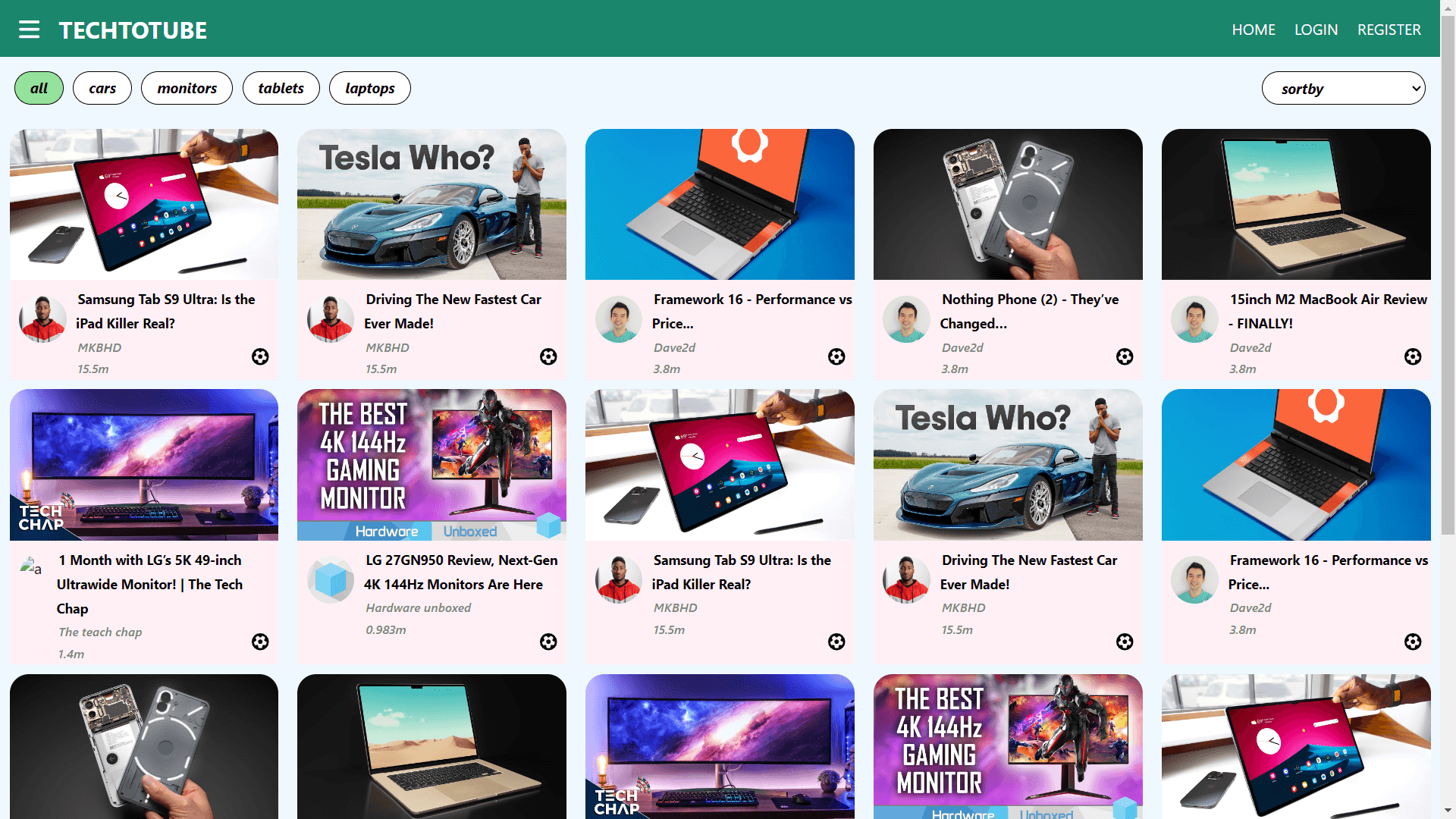
Task: Open first-row 'Samsung Tab S9 Ultra' video title
Action: coord(165,312)
